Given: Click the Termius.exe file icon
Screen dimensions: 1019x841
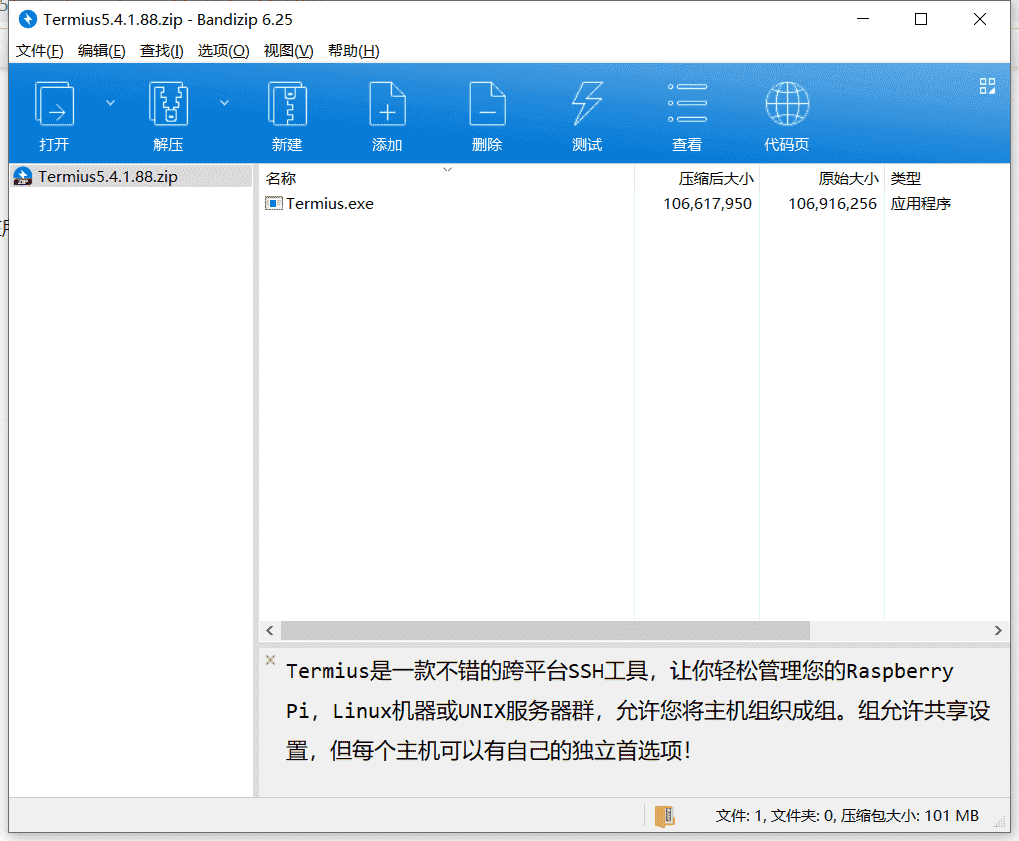Looking at the screenshot, I should pyautogui.click(x=274, y=203).
